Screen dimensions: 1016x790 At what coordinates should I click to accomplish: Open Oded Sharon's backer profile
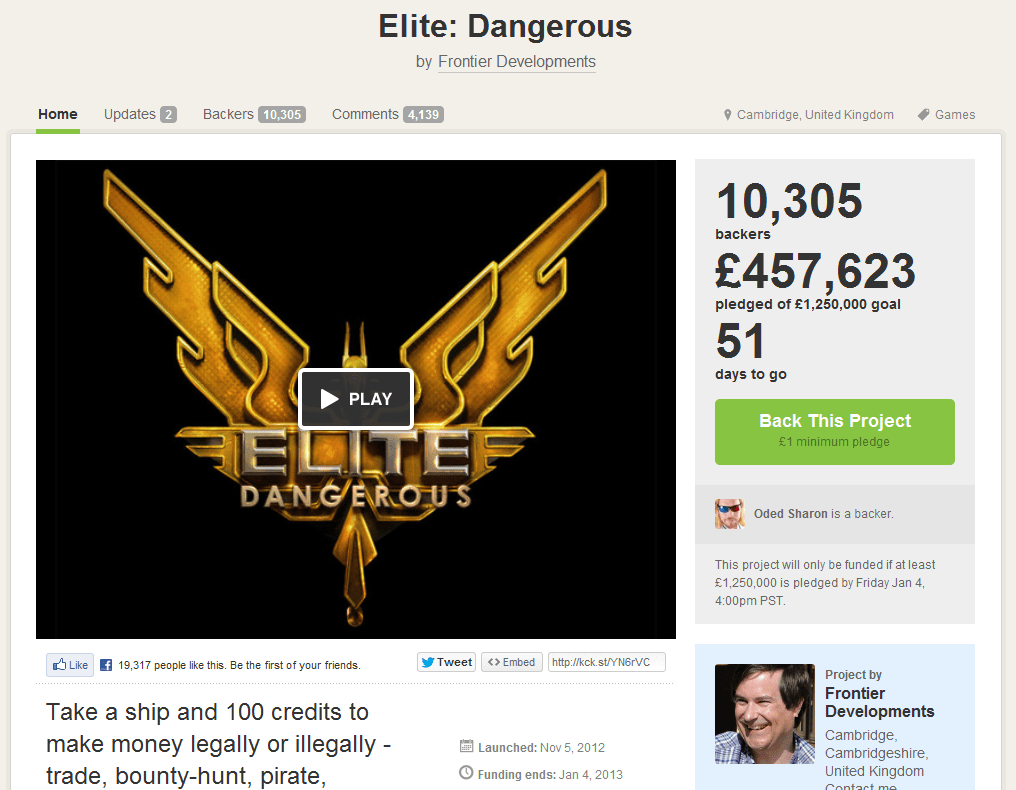pyautogui.click(x=791, y=514)
